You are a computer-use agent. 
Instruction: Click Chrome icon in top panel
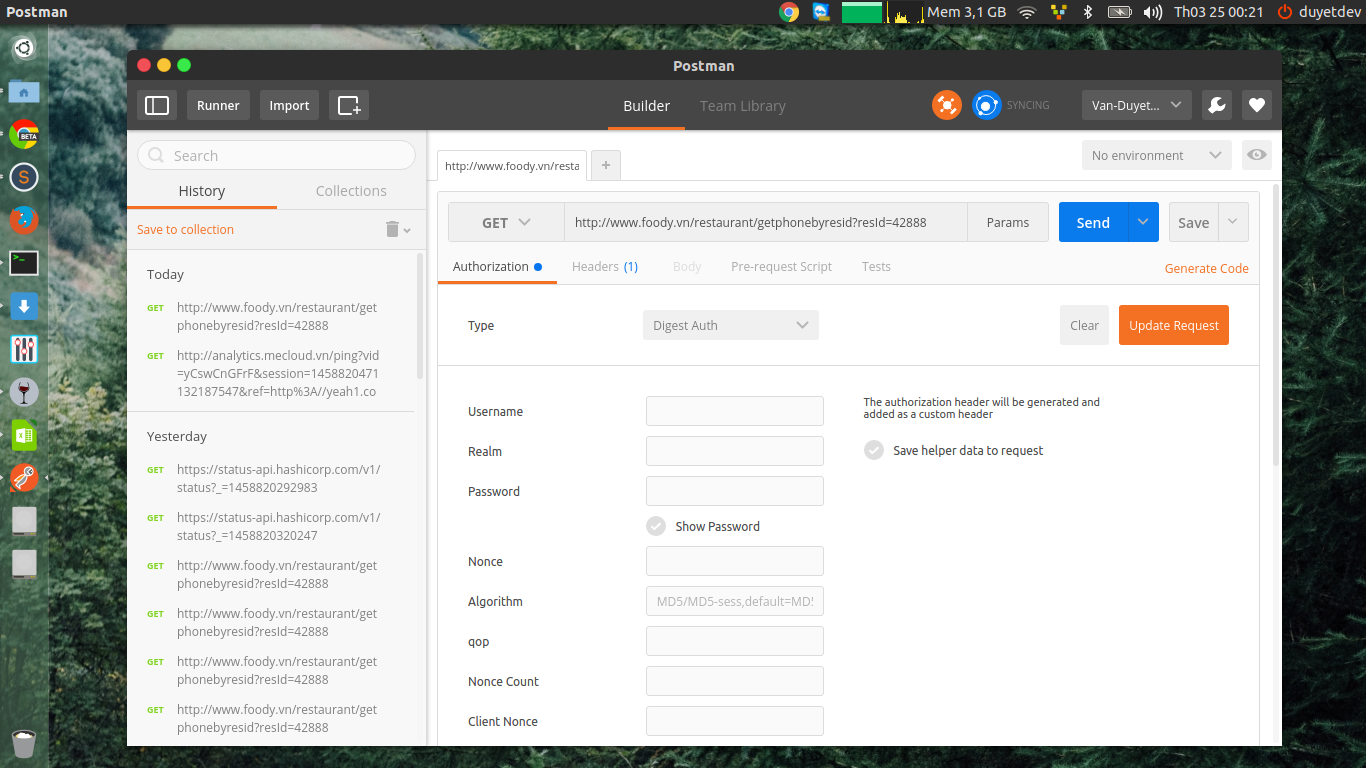point(789,12)
